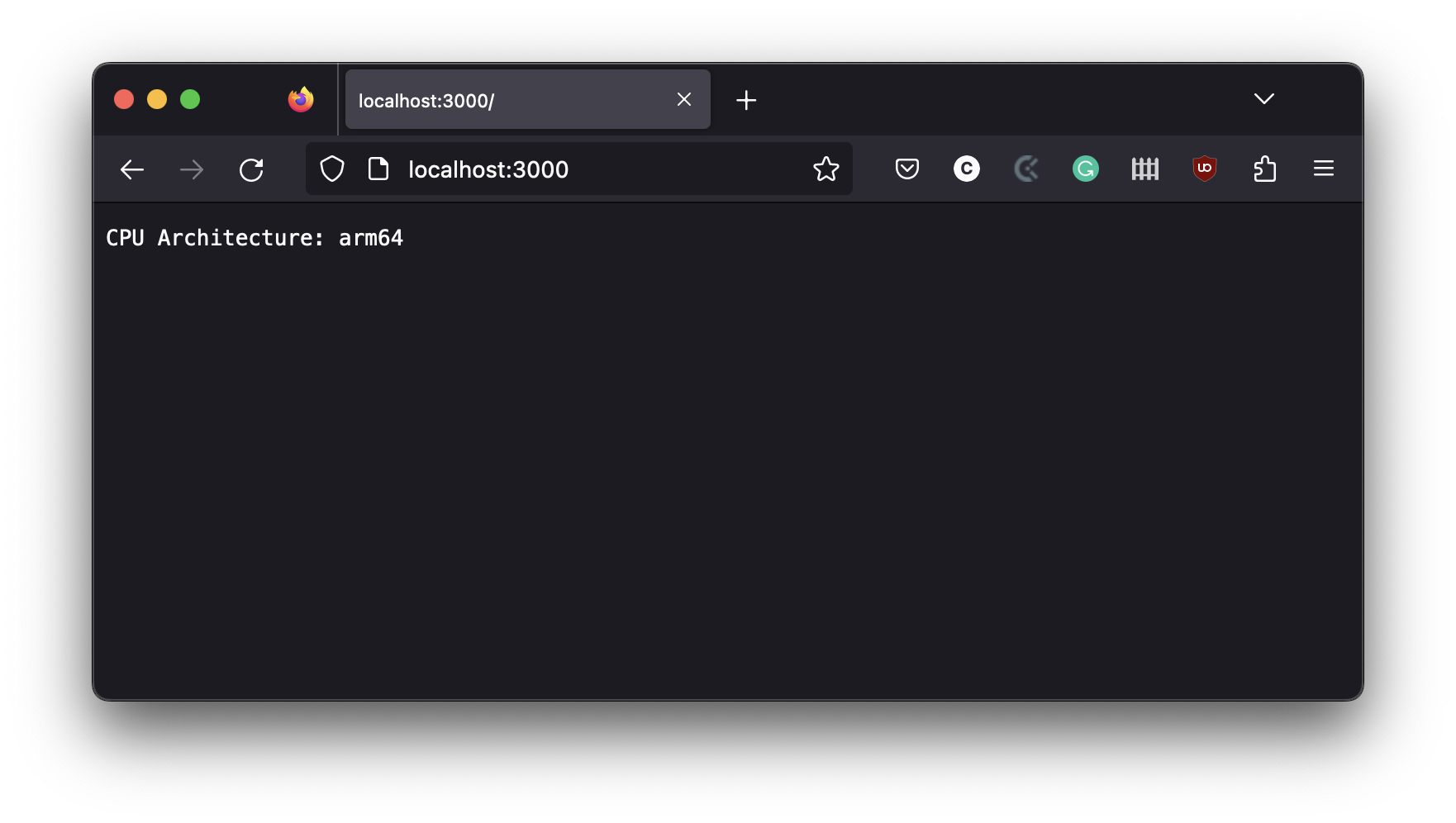The width and height of the screenshot is (1456, 823).
Task: Close the localhost:3000/ tab
Action: click(684, 100)
